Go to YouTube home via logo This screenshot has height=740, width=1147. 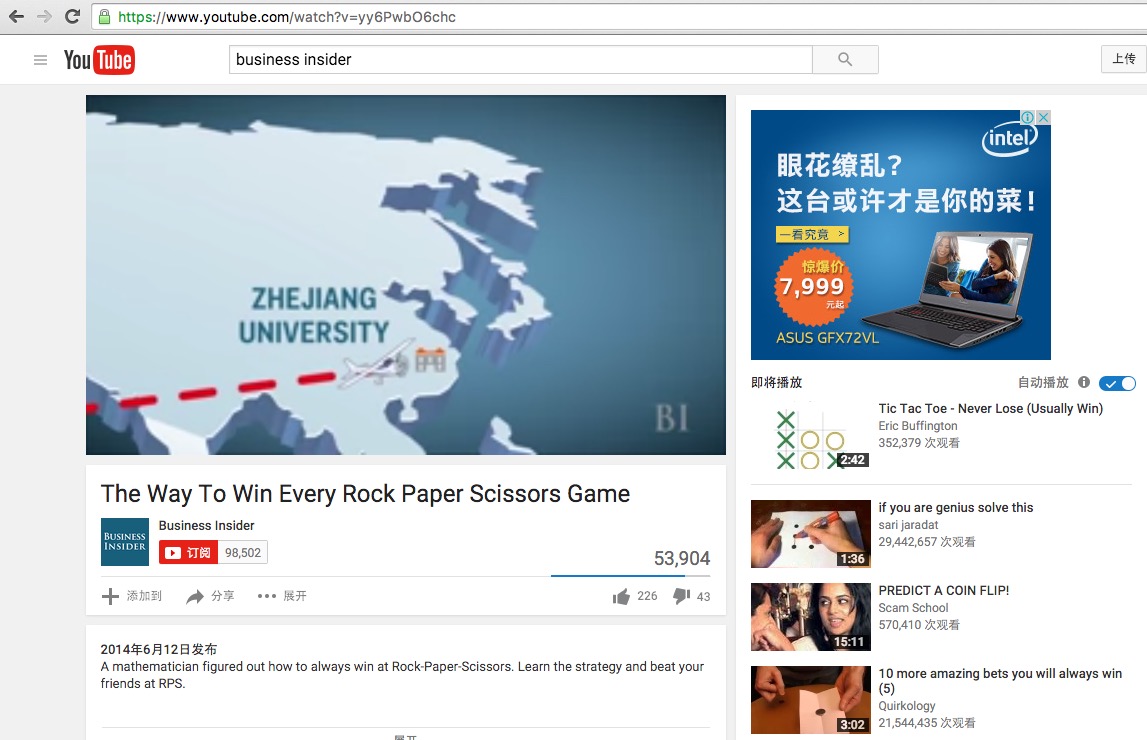[99, 60]
